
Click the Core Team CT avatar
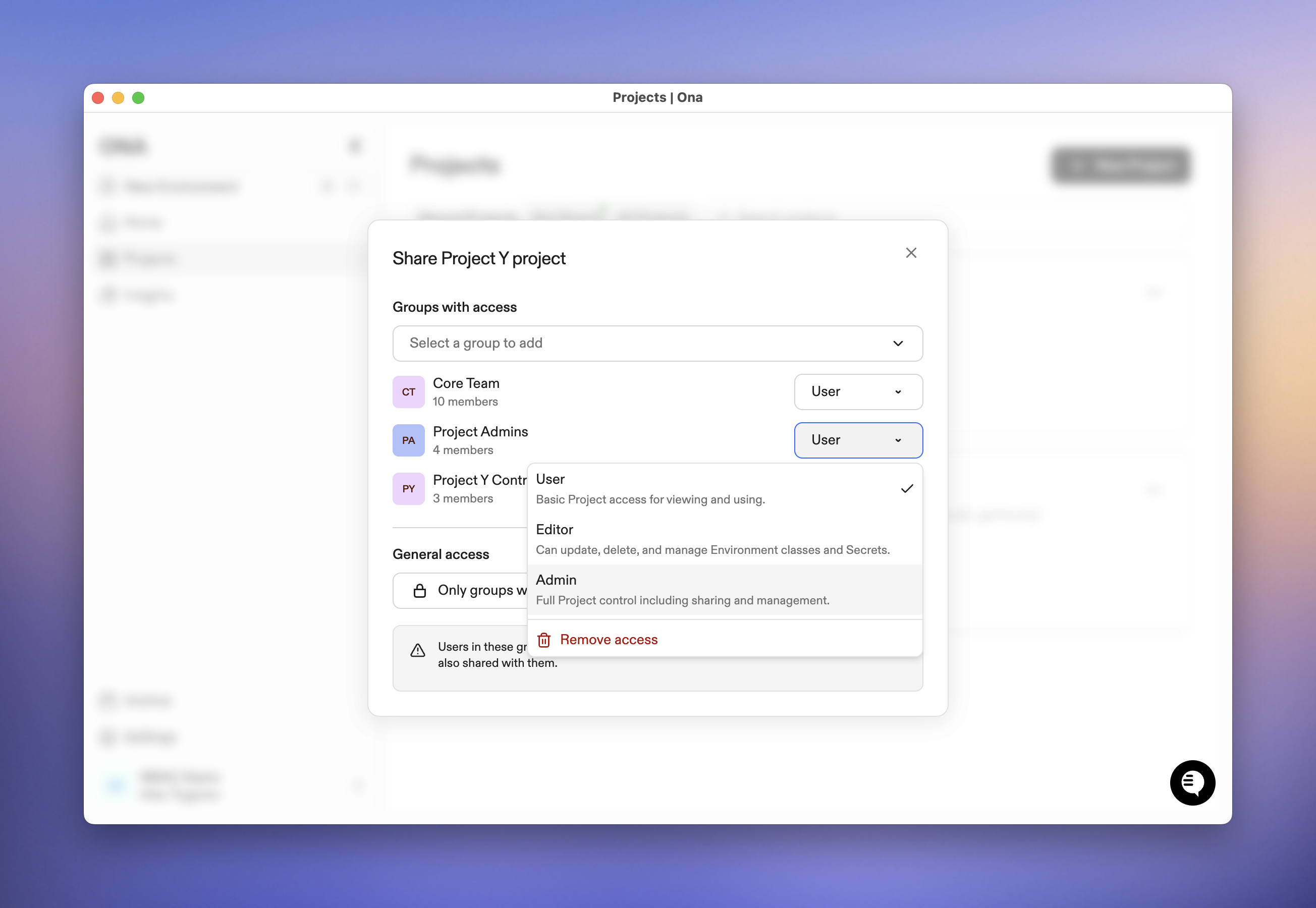tap(409, 392)
